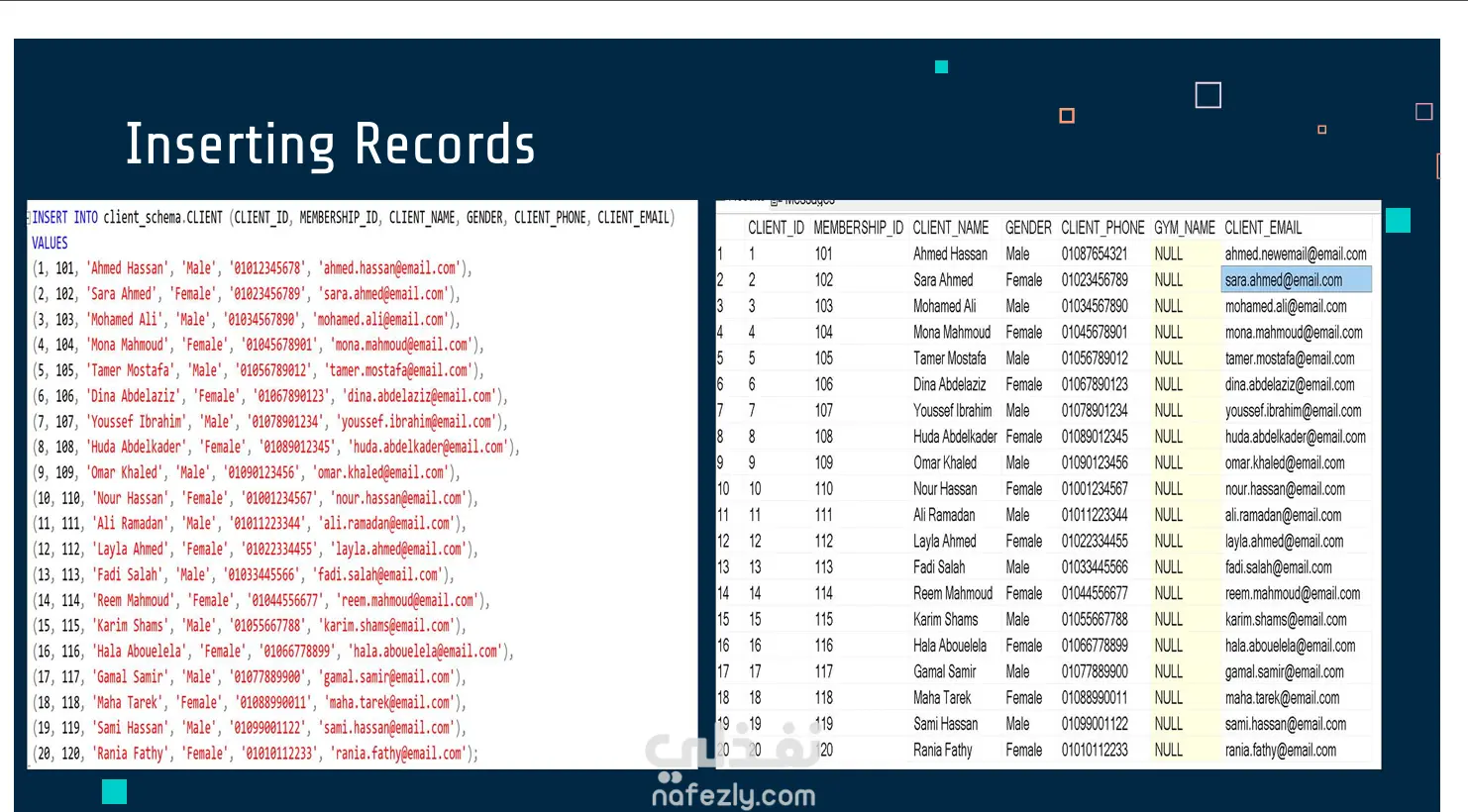Select the huda.abdelkader@email.com cell in grid
This screenshot has width=1468, height=812.
[1296, 437]
